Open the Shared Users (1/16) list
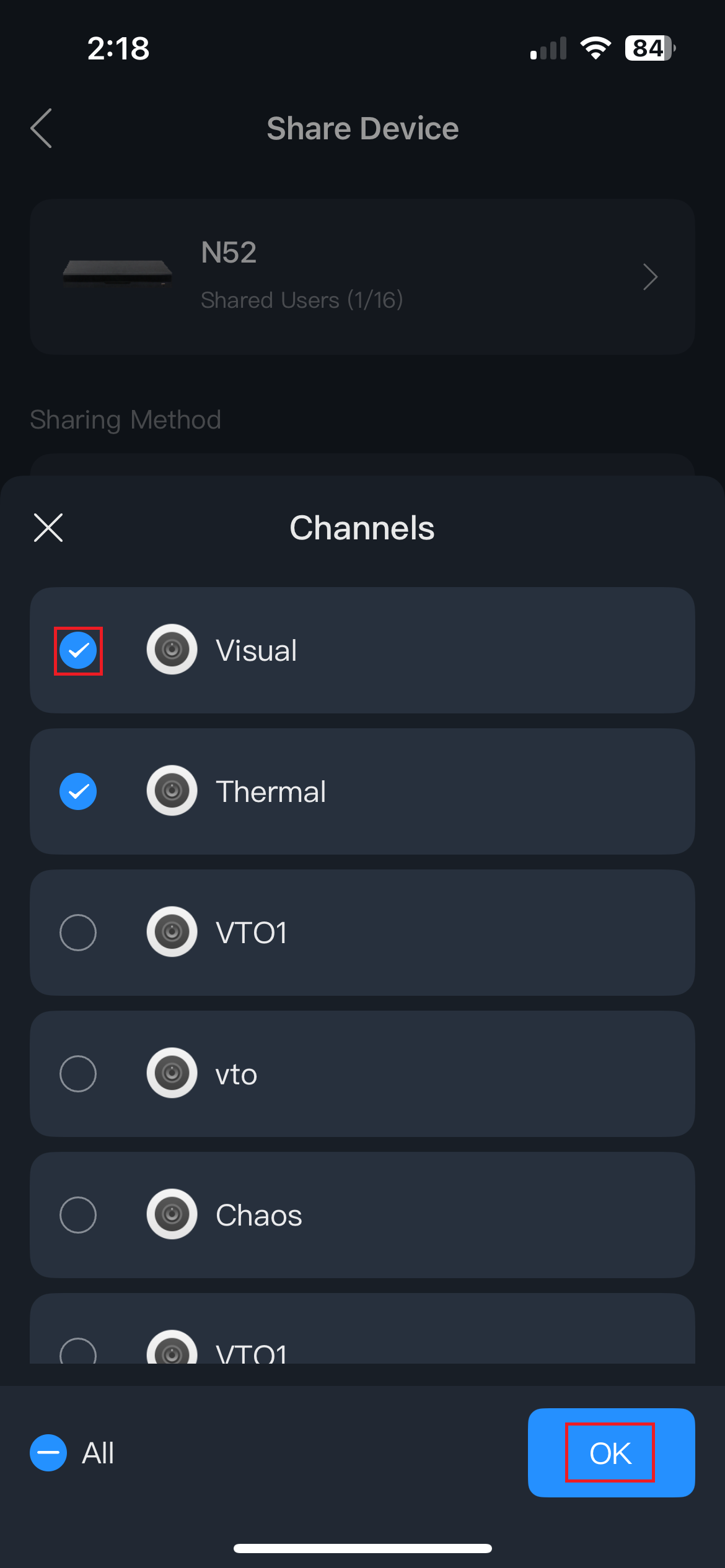 tap(302, 300)
